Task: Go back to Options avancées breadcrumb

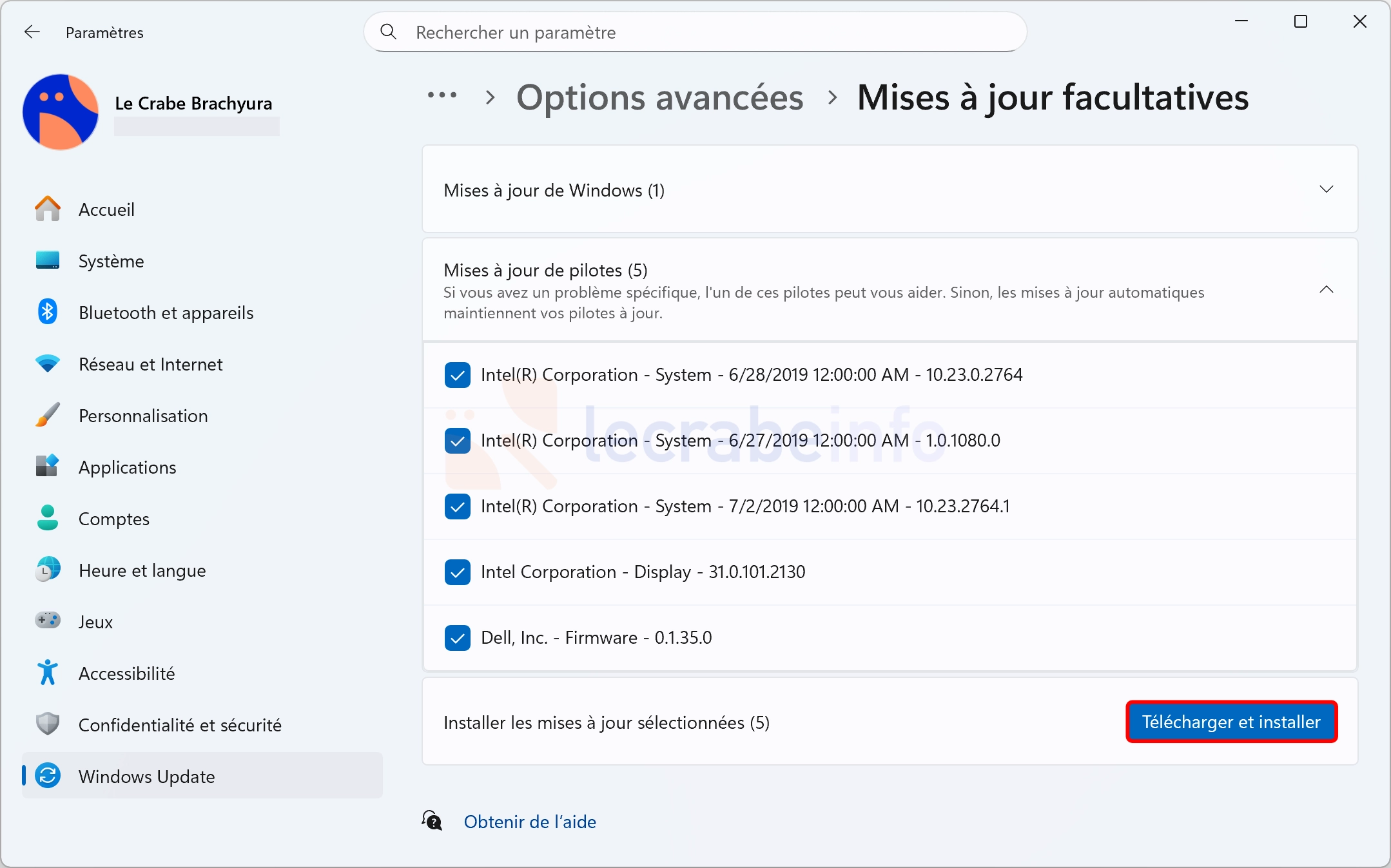Action: (x=659, y=98)
